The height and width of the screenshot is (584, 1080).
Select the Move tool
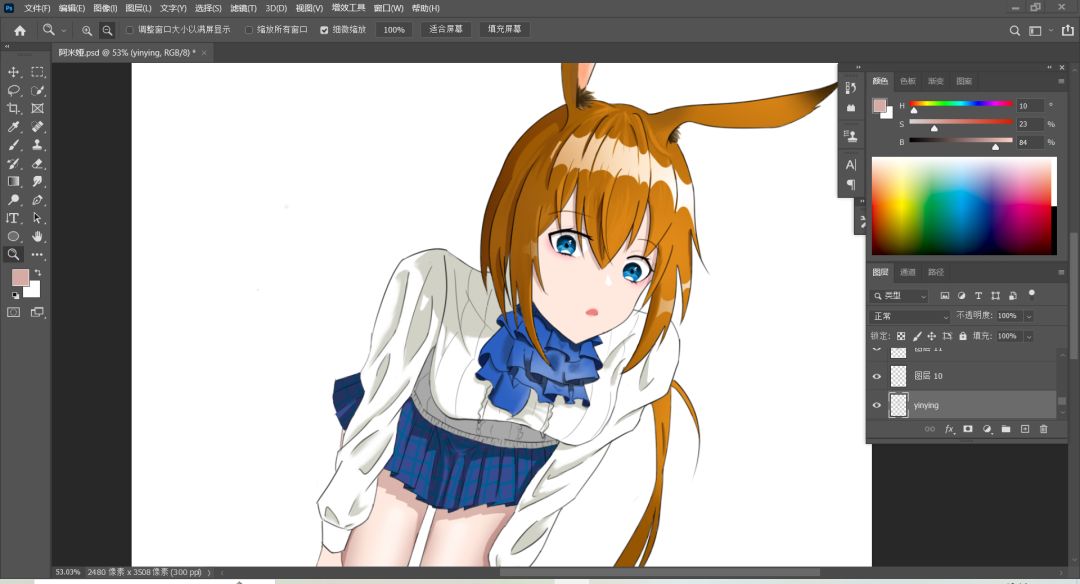[x=13, y=72]
